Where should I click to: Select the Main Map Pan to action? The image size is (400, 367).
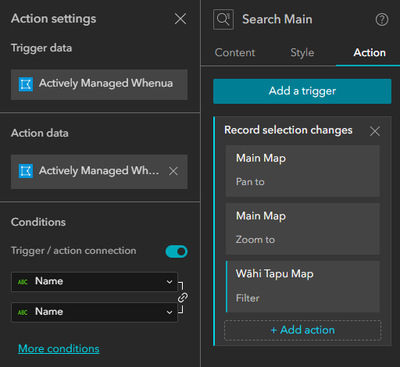pyautogui.click(x=303, y=171)
